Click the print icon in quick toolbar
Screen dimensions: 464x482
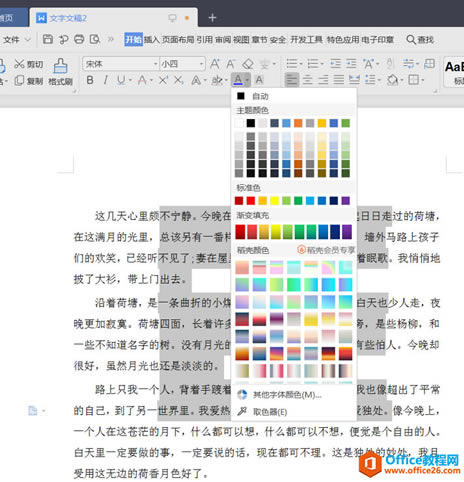pyautogui.click(x=79, y=39)
